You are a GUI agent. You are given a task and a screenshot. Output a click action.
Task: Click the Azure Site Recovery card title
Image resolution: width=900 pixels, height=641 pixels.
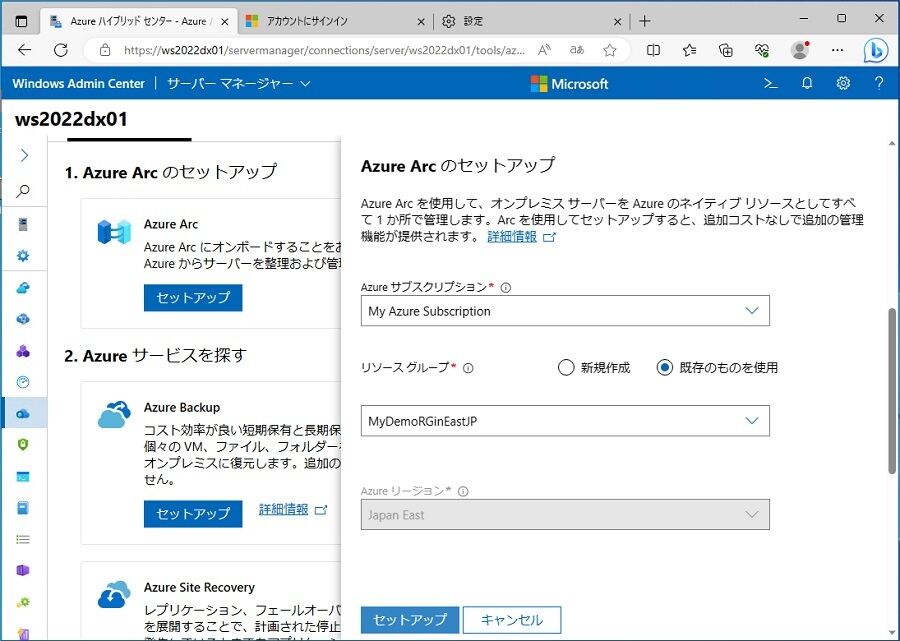coord(199,587)
